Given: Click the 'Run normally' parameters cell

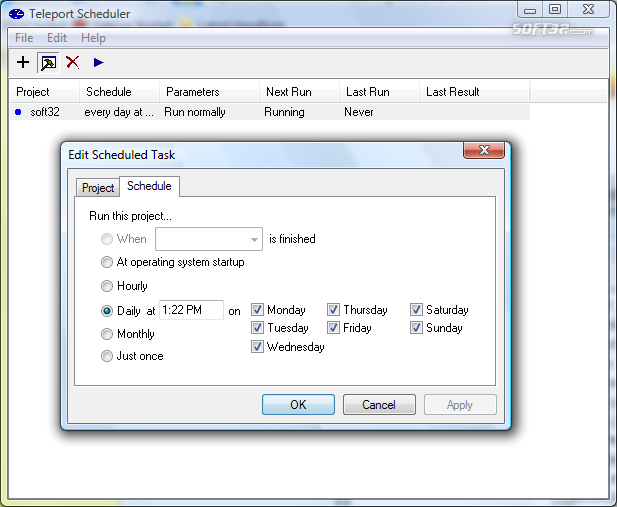Looking at the screenshot, I should coord(195,112).
